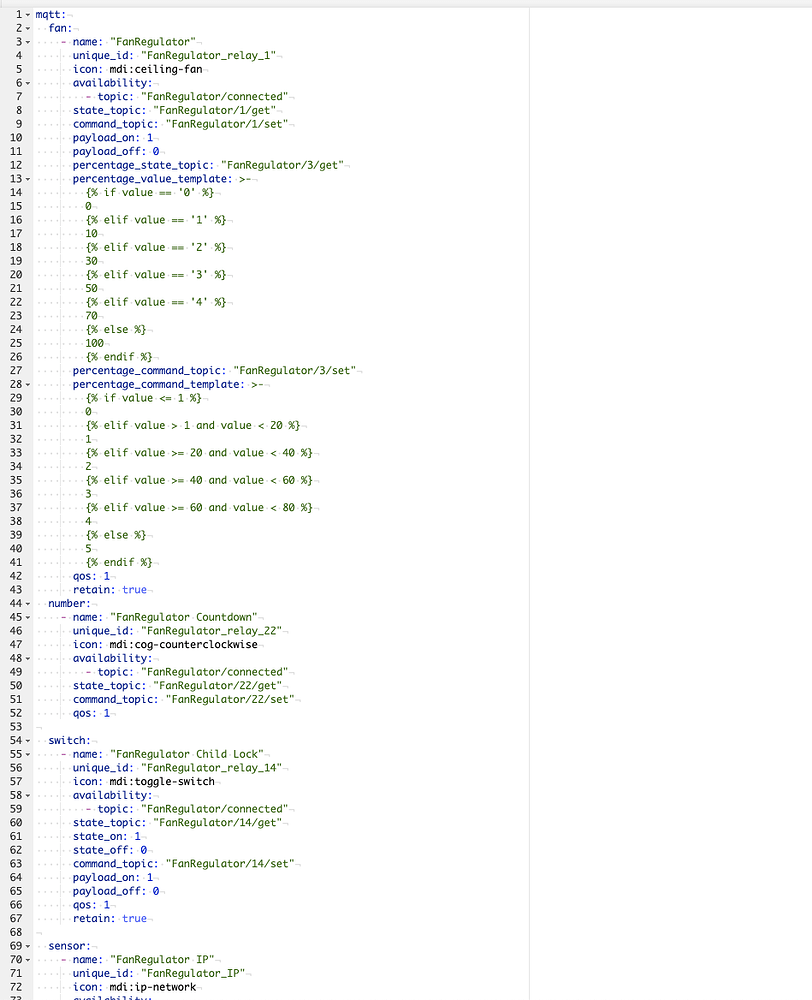812x1000 pixels.
Task: Collapse the number section
Action: pyautogui.click(x=28, y=603)
